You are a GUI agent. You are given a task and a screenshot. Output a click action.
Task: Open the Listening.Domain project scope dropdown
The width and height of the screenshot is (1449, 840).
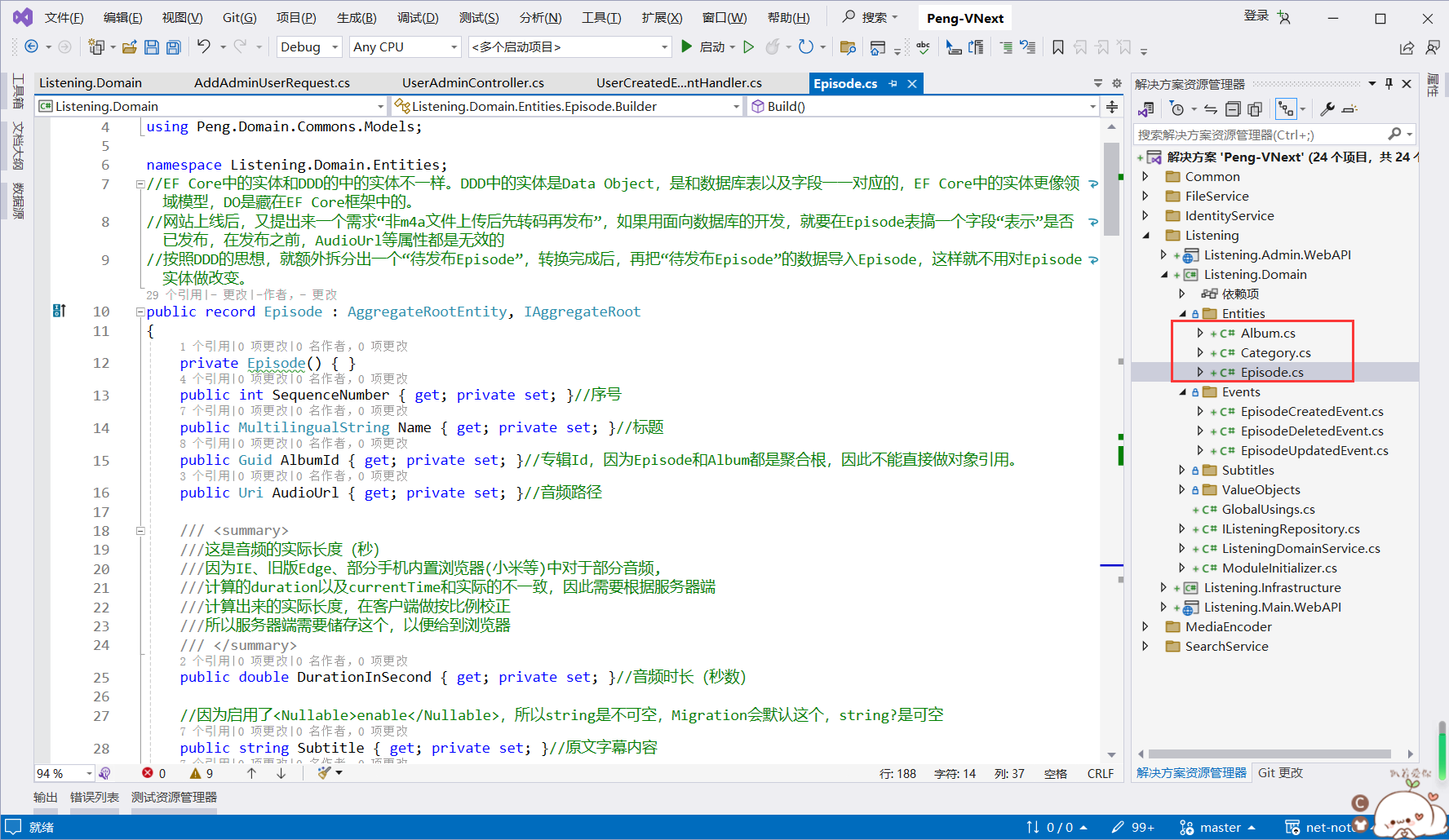pyautogui.click(x=211, y=106)
